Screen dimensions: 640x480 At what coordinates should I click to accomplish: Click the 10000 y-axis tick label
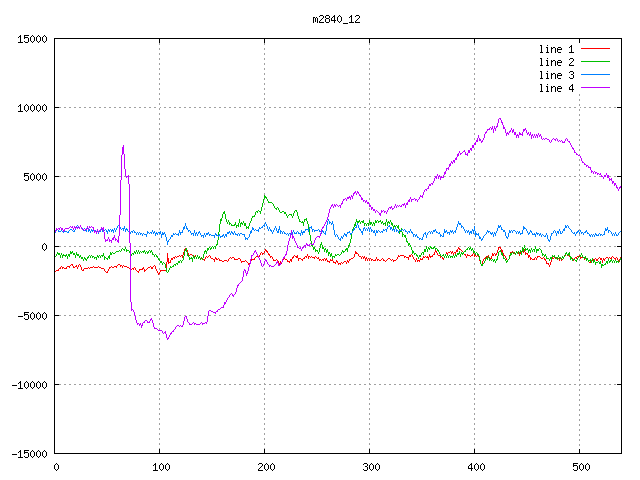32,108
